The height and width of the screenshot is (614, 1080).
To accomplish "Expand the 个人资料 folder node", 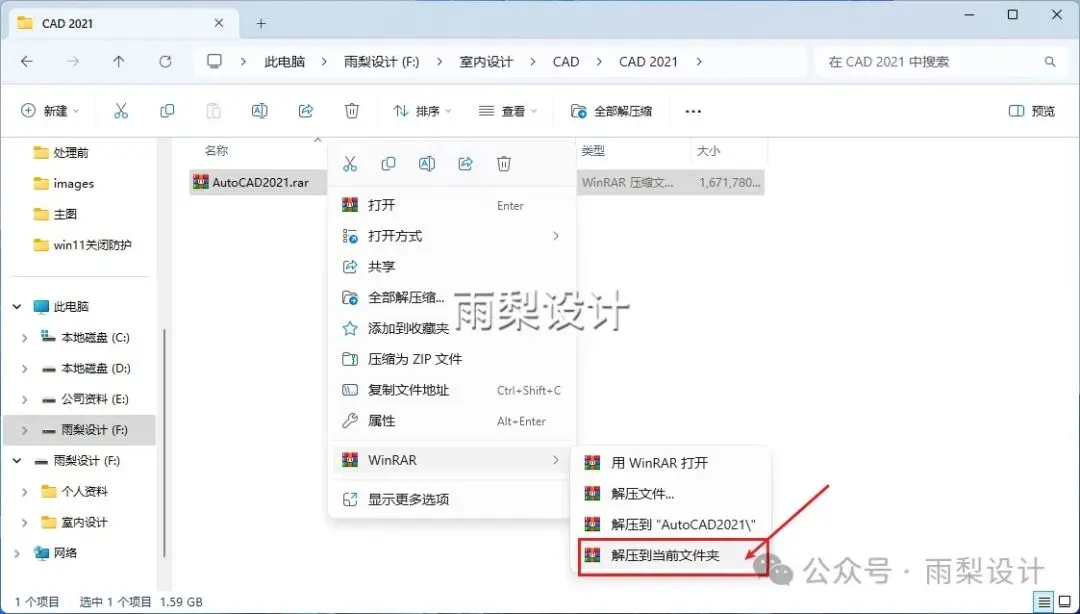I will point(25,492).
